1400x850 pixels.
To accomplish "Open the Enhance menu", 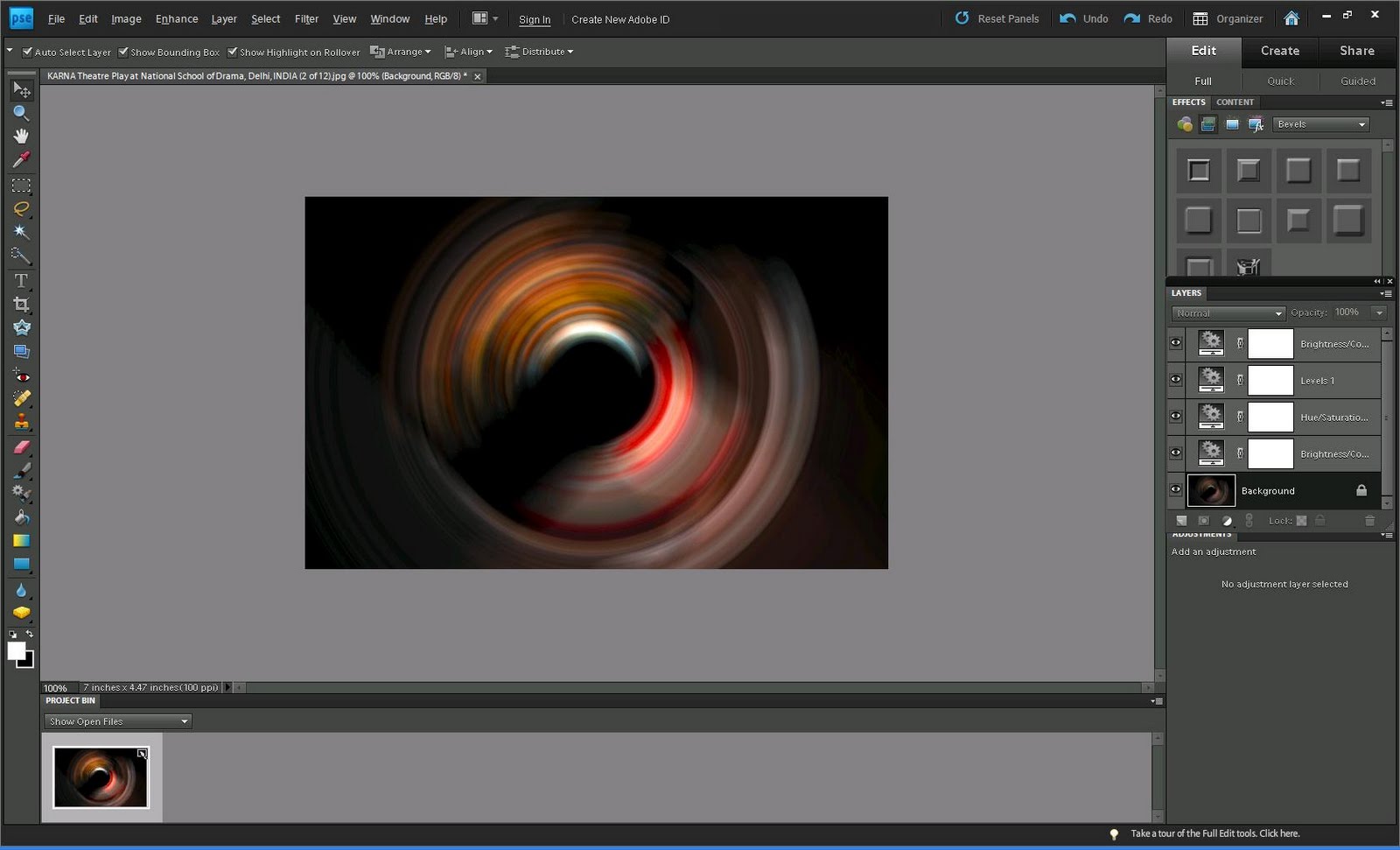I will pos(176,18).
